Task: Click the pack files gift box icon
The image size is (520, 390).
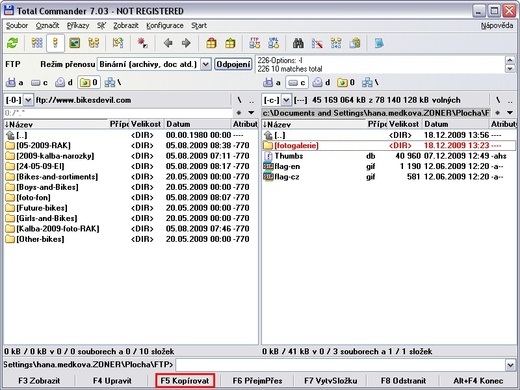Action: click(x=211, y=43)
